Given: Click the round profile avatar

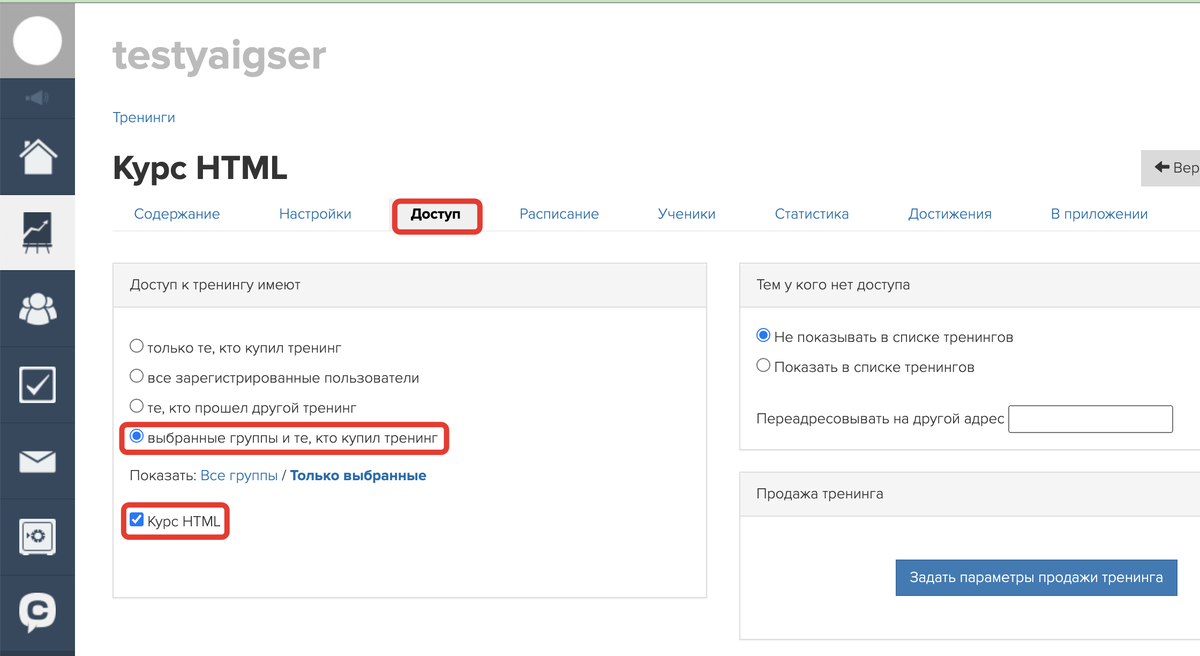Looking at the screenshot, I should tap(37, 40).
